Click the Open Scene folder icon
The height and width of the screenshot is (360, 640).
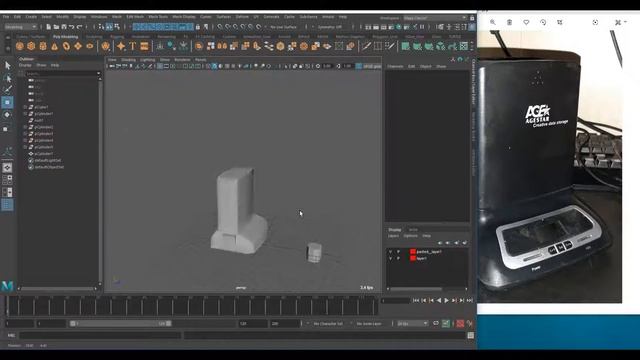(x=56, y=27)
